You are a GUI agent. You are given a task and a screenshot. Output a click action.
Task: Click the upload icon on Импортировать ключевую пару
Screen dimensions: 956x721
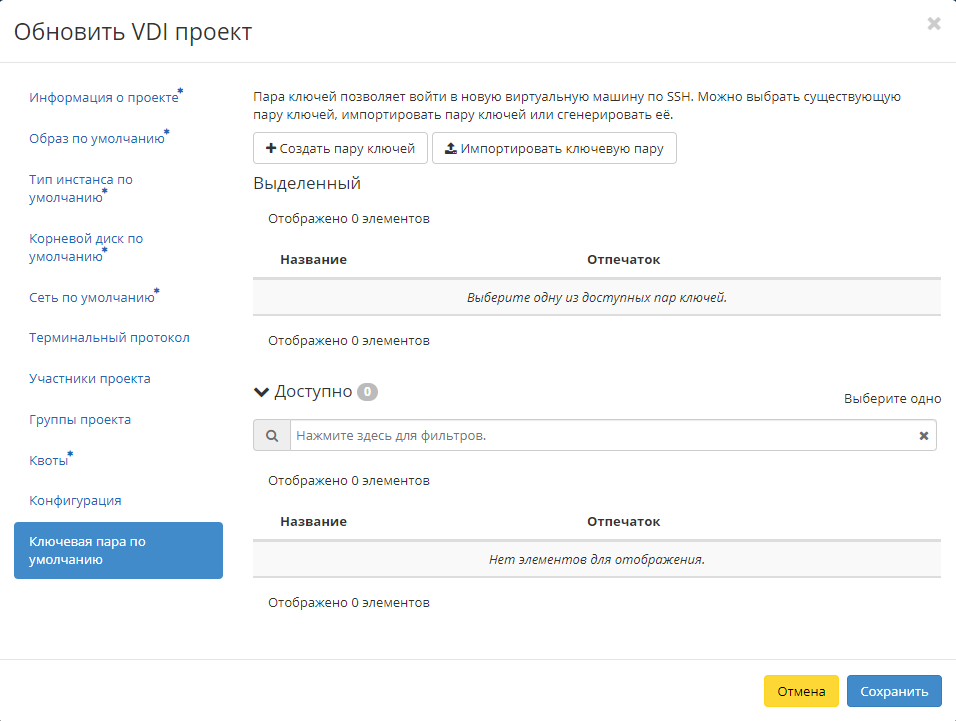coord(450,148)
